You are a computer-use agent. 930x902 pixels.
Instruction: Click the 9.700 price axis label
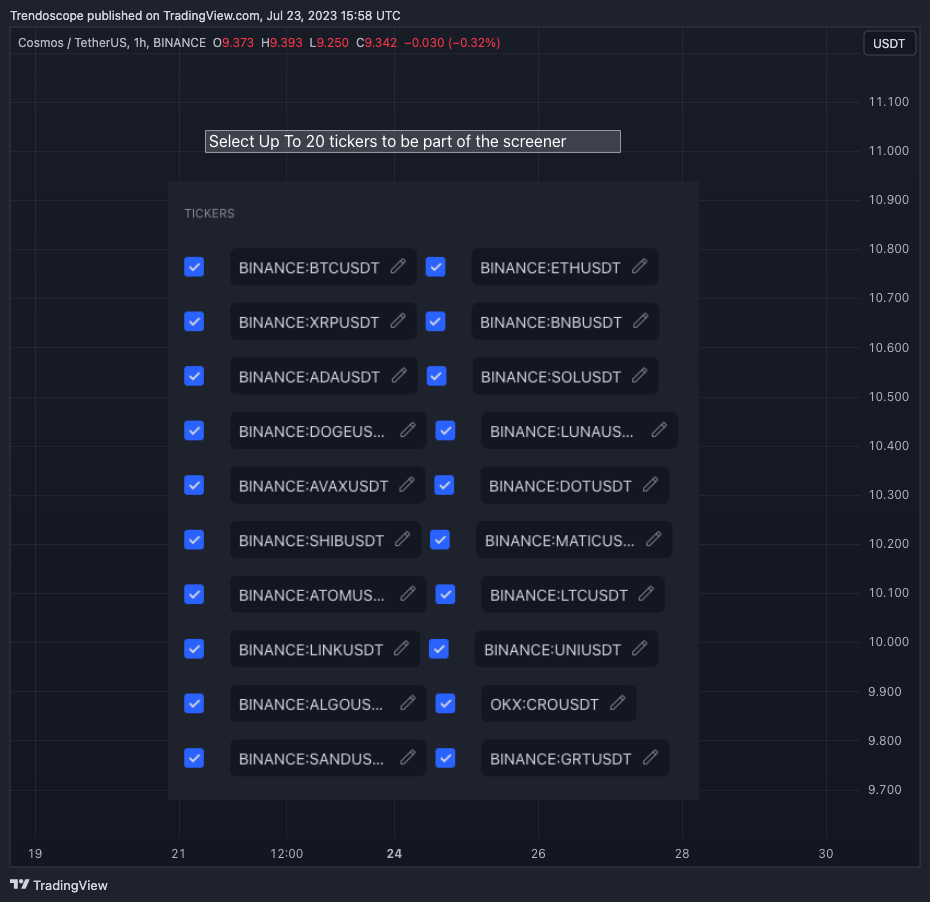click(884, 789)
